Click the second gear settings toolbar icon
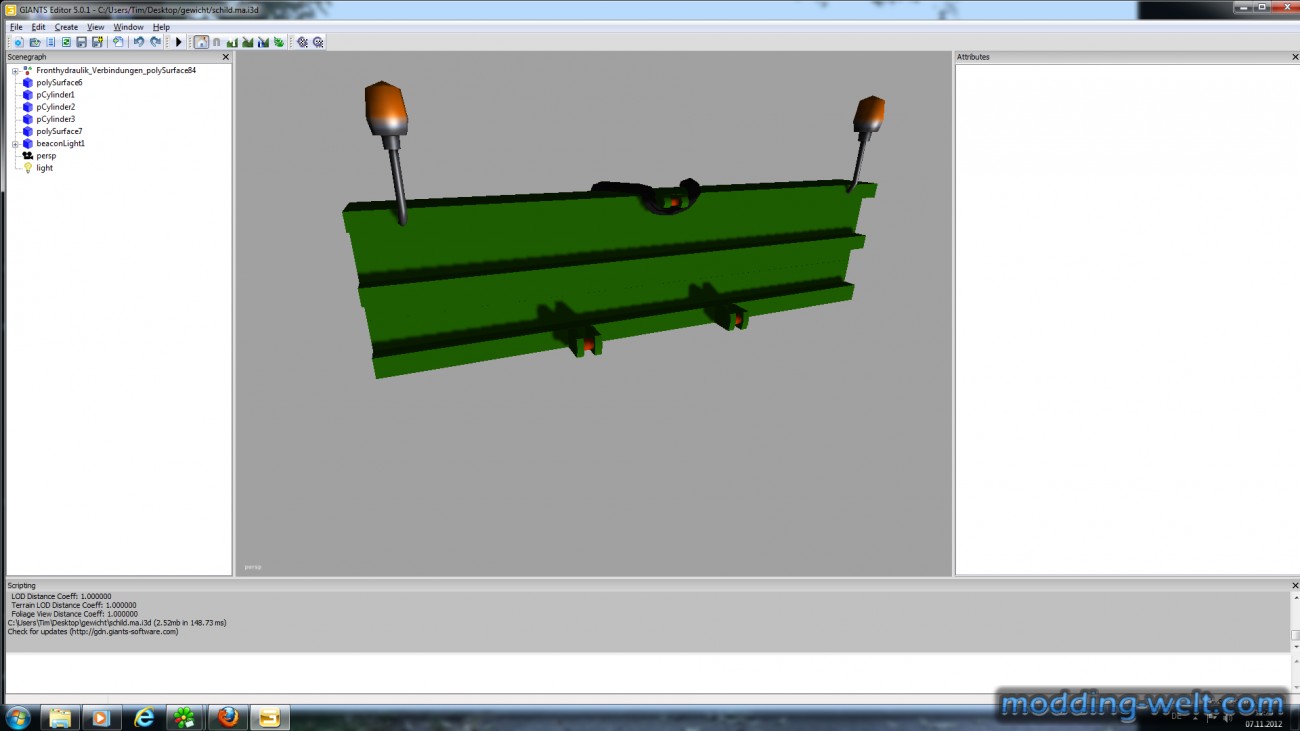 [x=318, y=42]
